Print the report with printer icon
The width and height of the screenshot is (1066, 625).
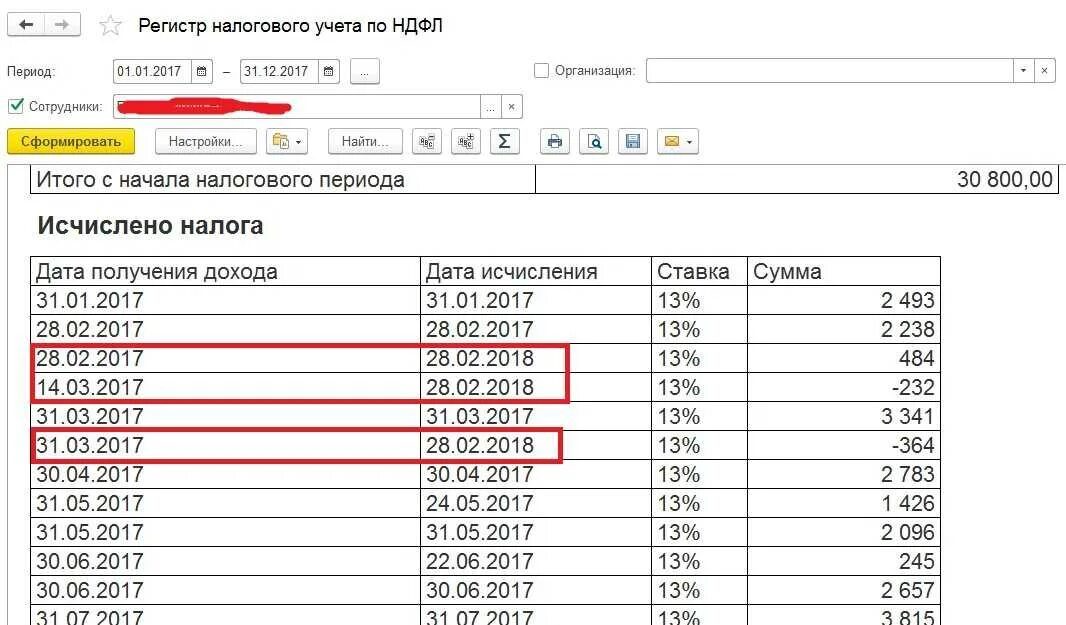pyautogui.click(x=555, y=141)
